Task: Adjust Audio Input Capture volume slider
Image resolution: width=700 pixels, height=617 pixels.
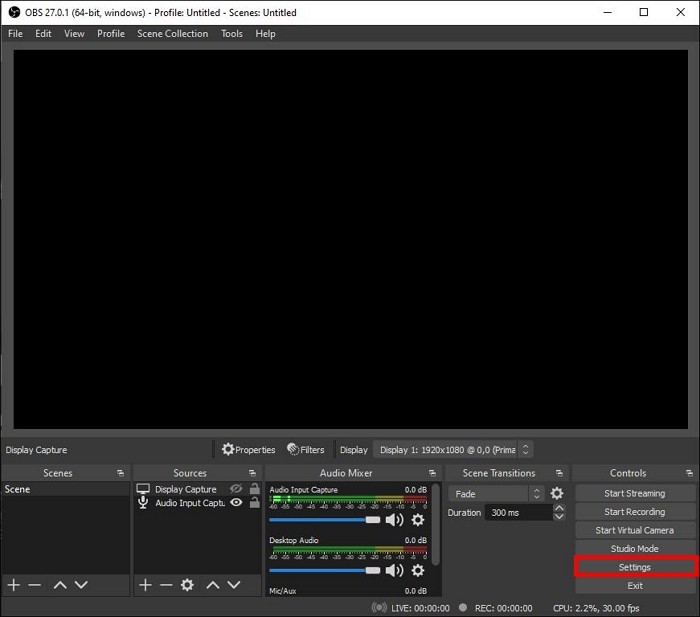Action: 325,520
